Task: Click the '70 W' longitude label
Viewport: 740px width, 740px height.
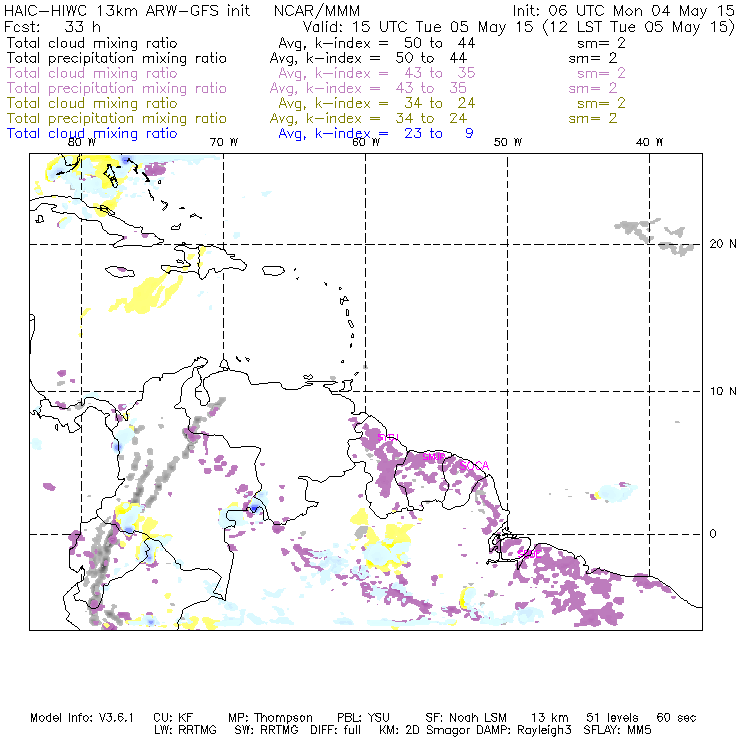Action: [224, 142]
